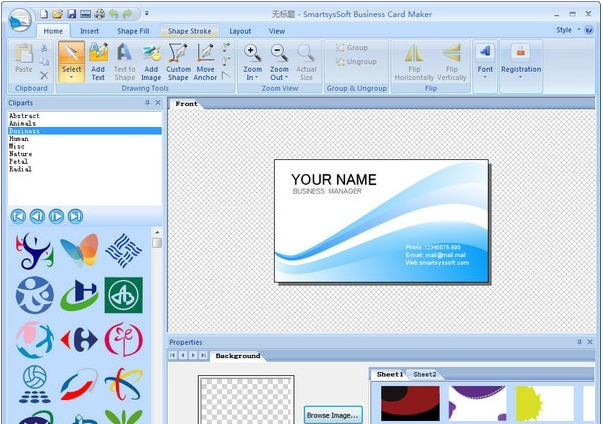Click the Browse Image button
This screenshot has width=603, height=424.
tap(333, 415)
